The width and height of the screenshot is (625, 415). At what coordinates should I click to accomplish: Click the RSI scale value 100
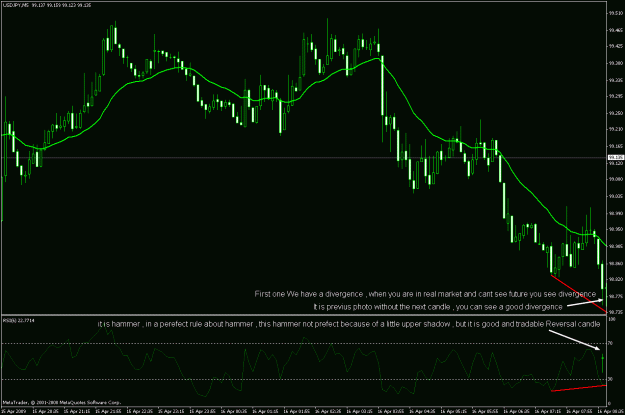pyautogui.click(x=612, y=319)
